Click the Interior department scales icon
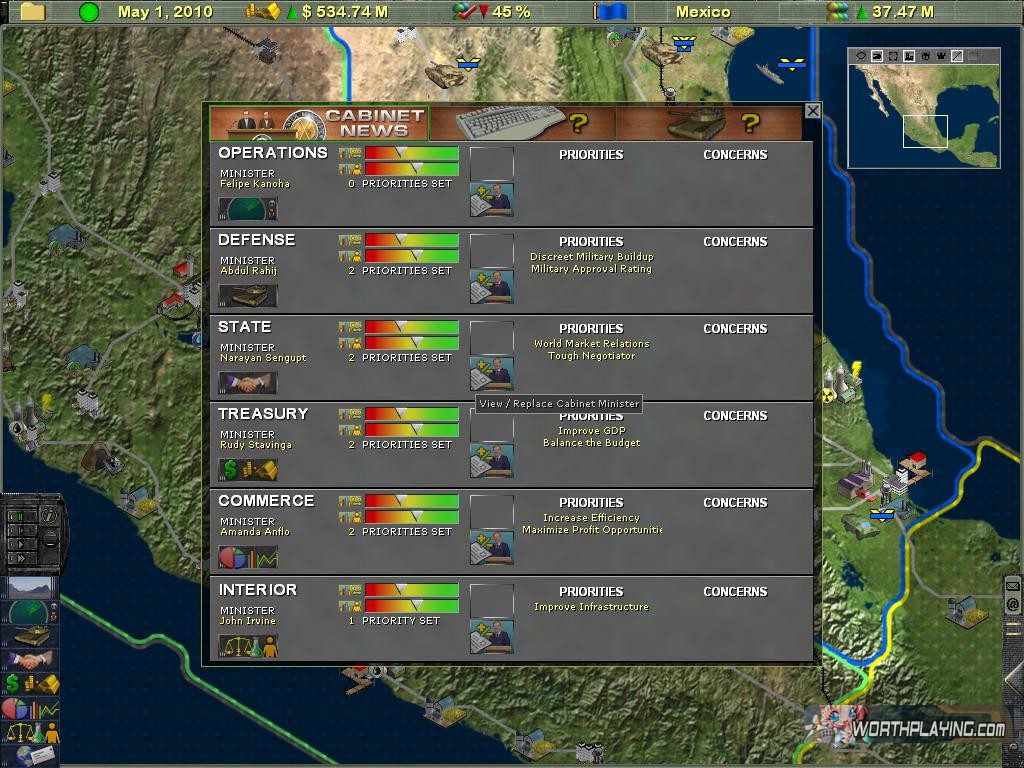The height and width of the screenshot is (768, 1024). (x=248, y=646)
